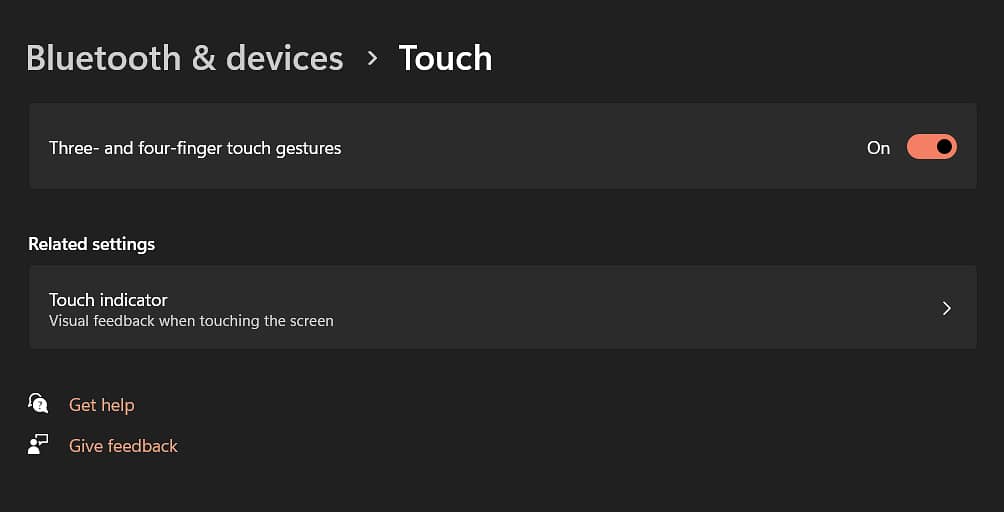1004x512 pixels.
Task: Click the breadcrumb chevron separator
Action: [x=372, y=58]
